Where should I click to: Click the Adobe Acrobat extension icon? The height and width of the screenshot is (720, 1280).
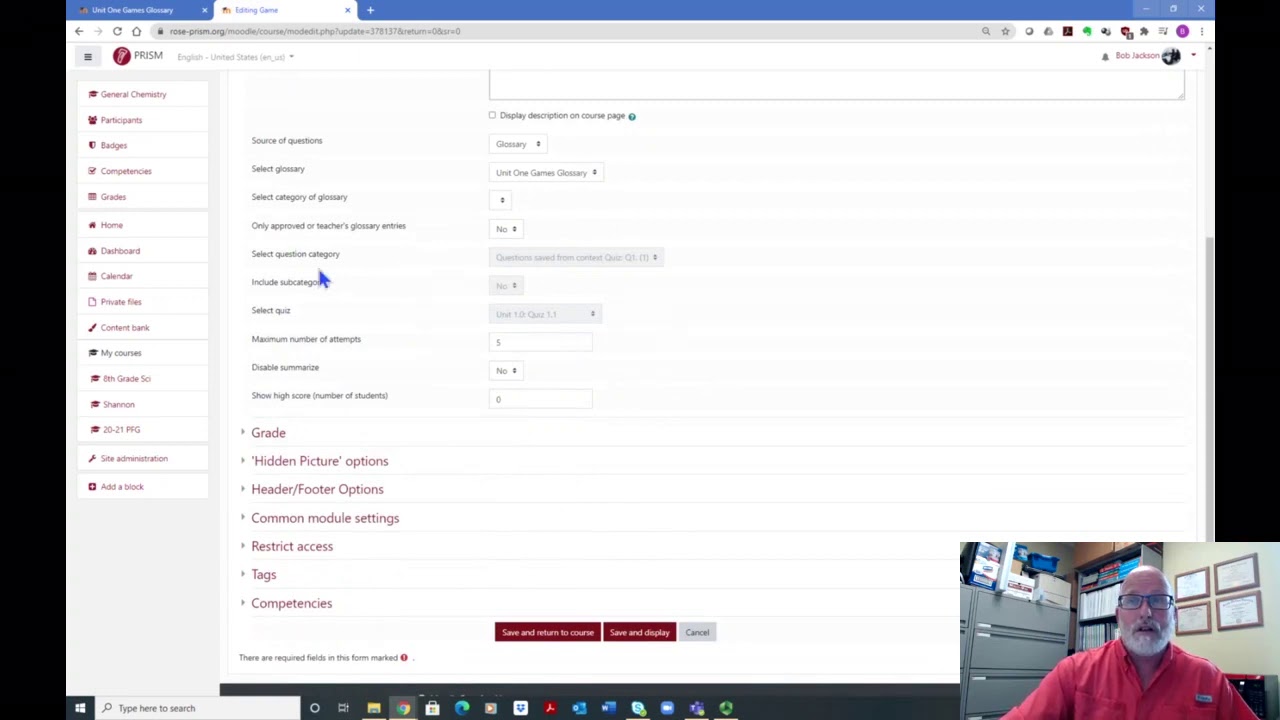click(x=1068, y=31)
